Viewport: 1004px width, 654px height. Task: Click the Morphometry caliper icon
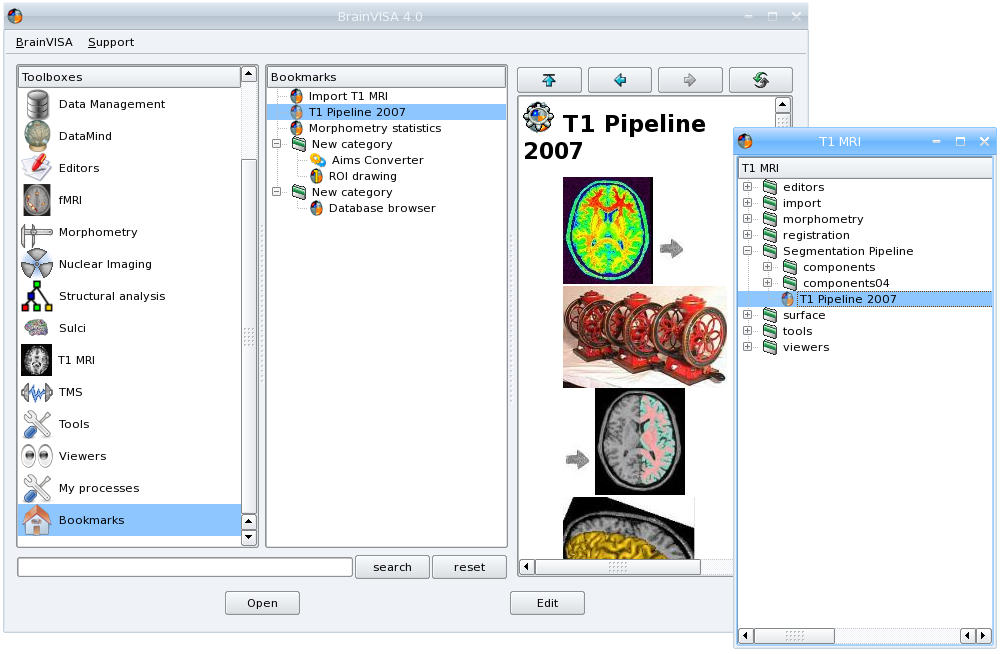(37, 232)
